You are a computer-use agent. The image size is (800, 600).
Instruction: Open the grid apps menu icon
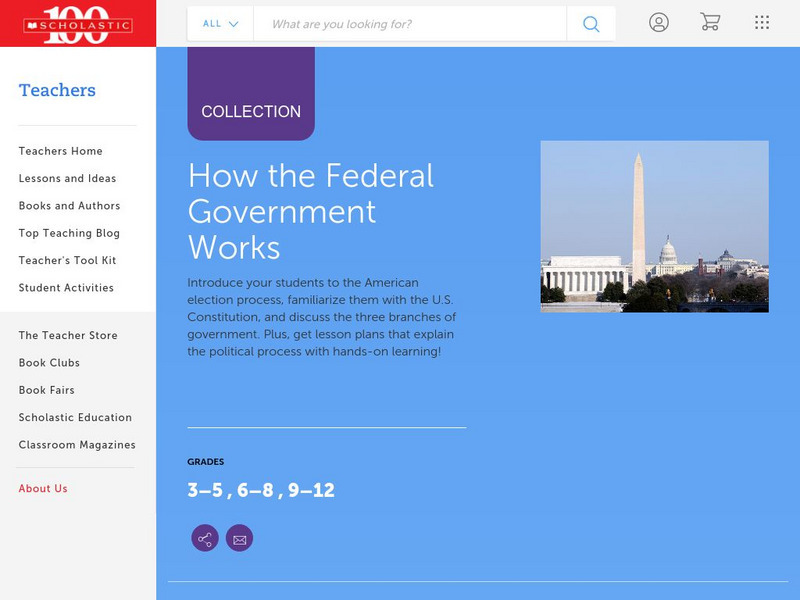[760, 22]
